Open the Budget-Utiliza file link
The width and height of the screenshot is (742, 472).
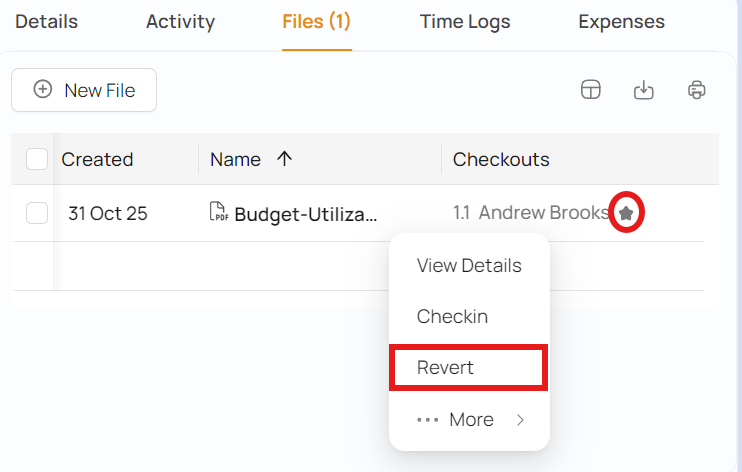(306, 213)
